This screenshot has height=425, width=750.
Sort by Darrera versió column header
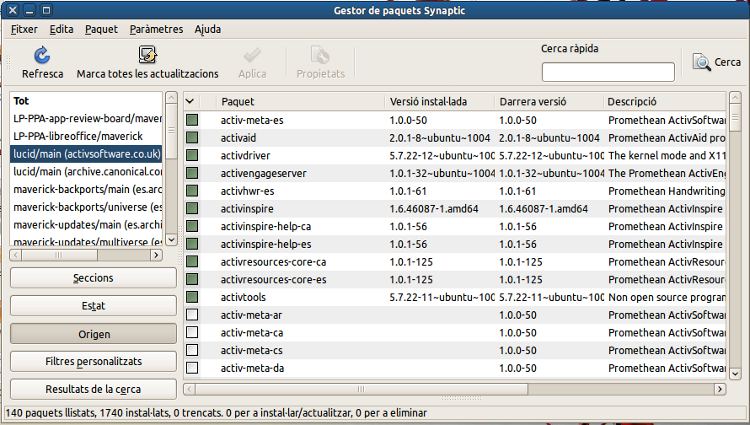tap(549, 101)
